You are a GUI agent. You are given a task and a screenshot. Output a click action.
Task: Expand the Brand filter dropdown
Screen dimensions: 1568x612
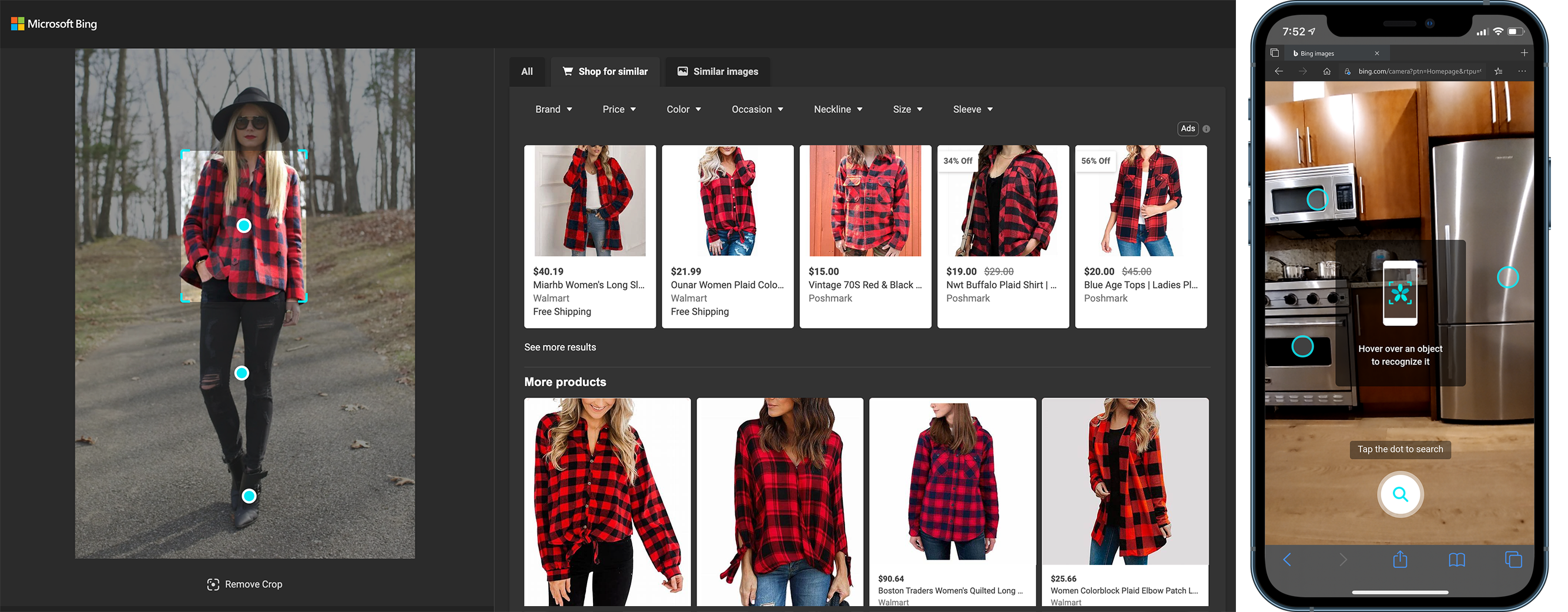tap(553, 109)
